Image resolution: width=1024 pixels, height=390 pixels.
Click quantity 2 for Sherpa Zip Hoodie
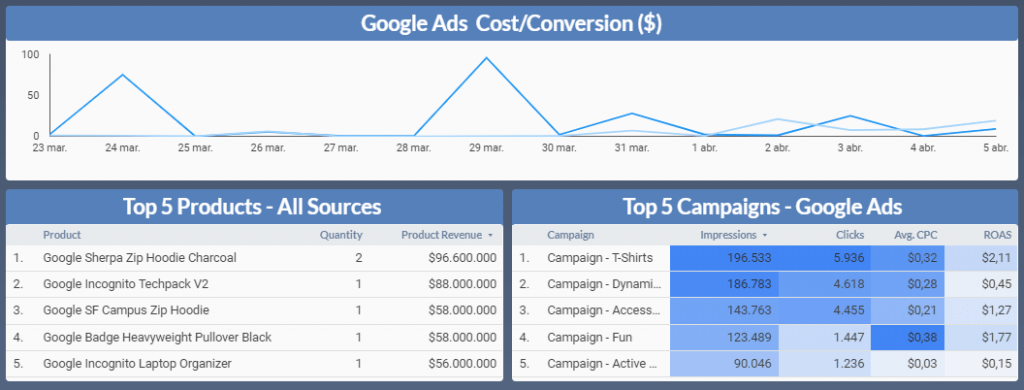pyautogui.click(x=359, y=258)
